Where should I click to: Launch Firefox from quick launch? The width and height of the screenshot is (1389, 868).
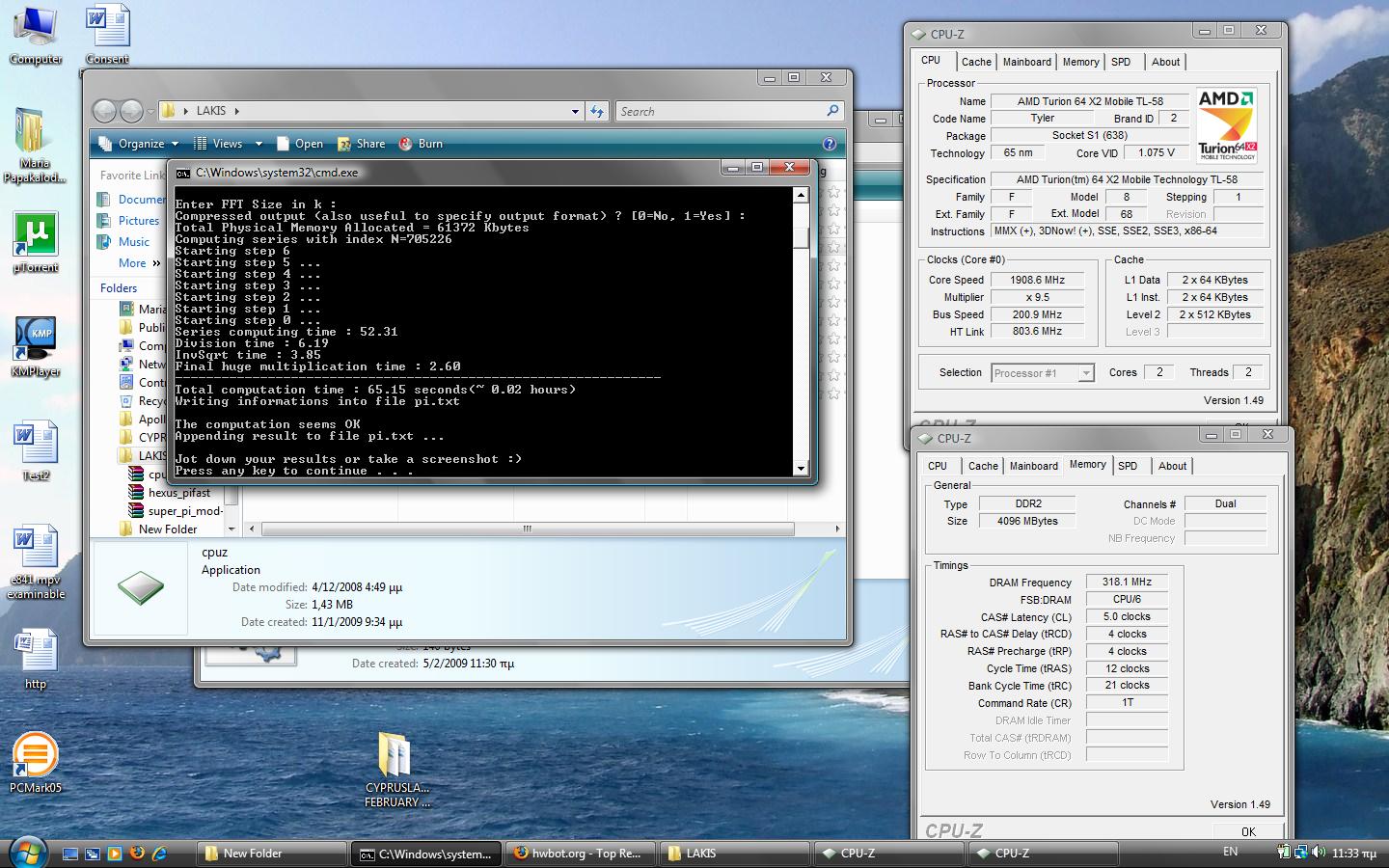(137, 854)
